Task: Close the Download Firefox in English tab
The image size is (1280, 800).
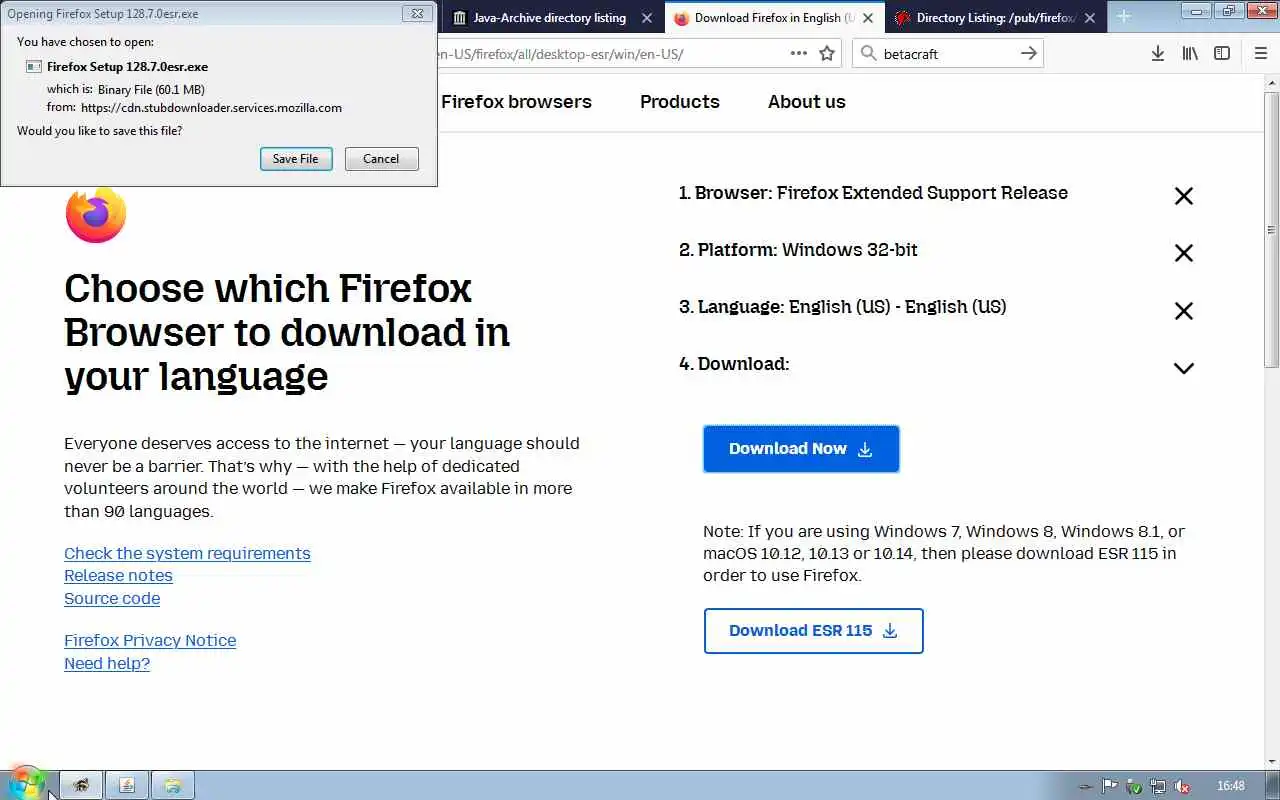Action: click(x=868, y=18)
